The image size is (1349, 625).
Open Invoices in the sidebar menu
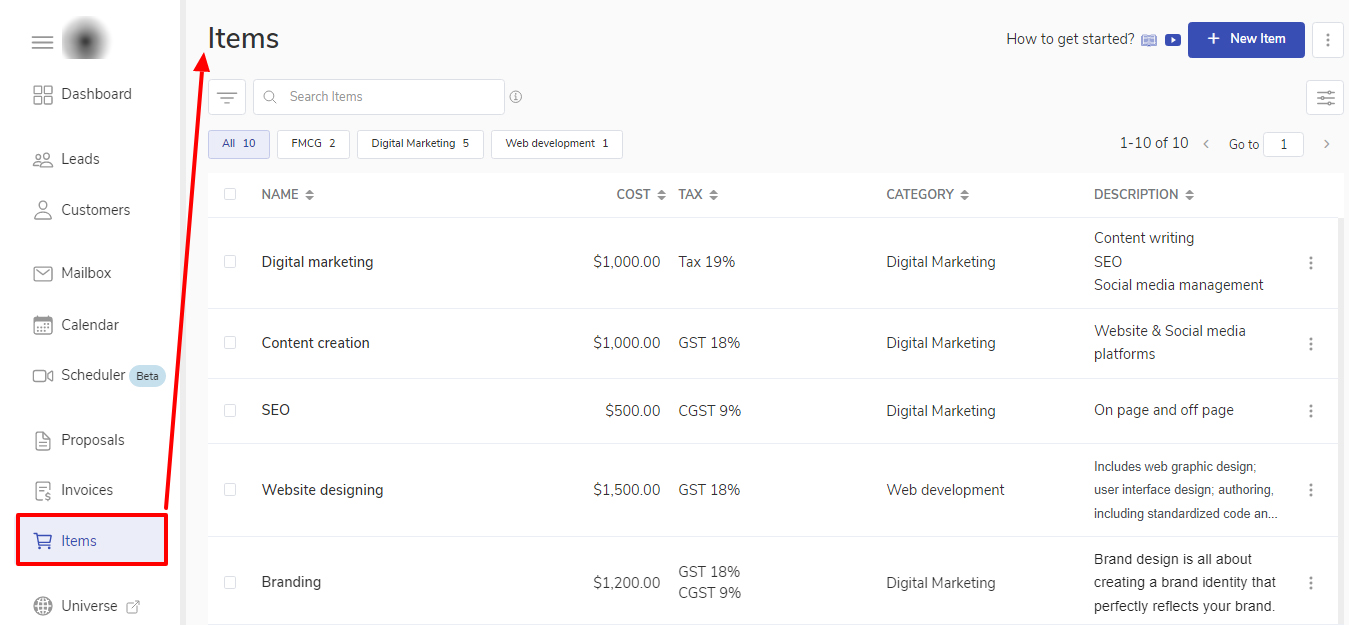point(87,490)
